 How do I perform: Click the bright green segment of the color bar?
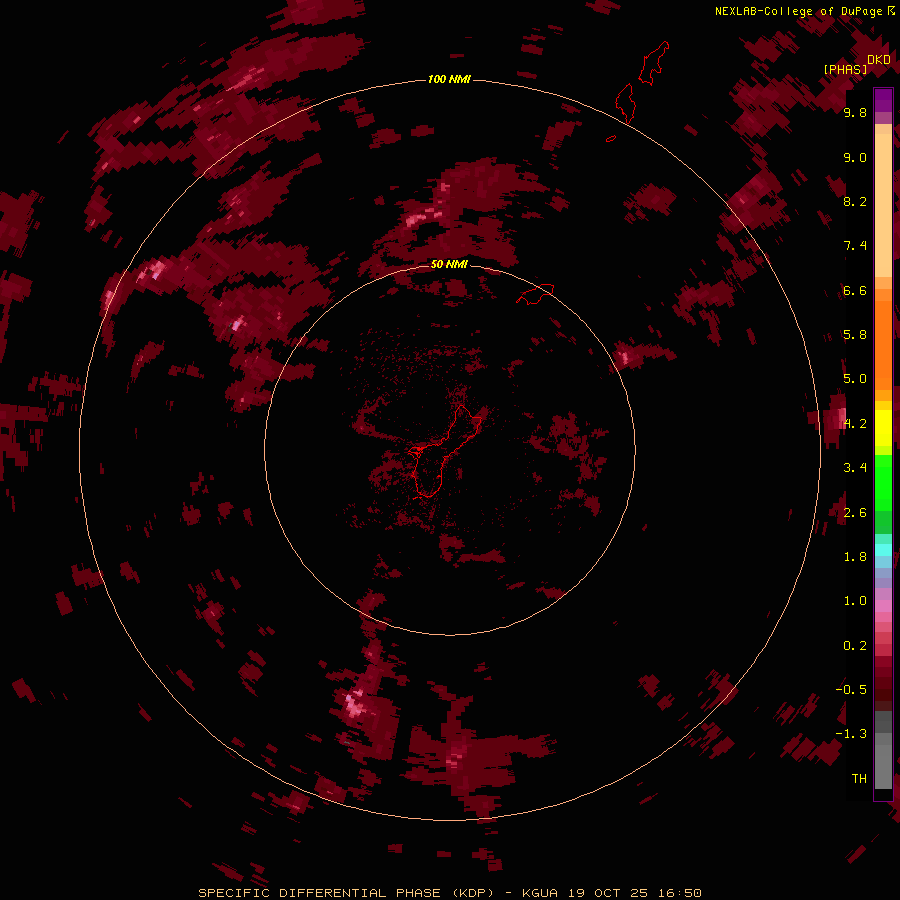click(x=883, y=483)
